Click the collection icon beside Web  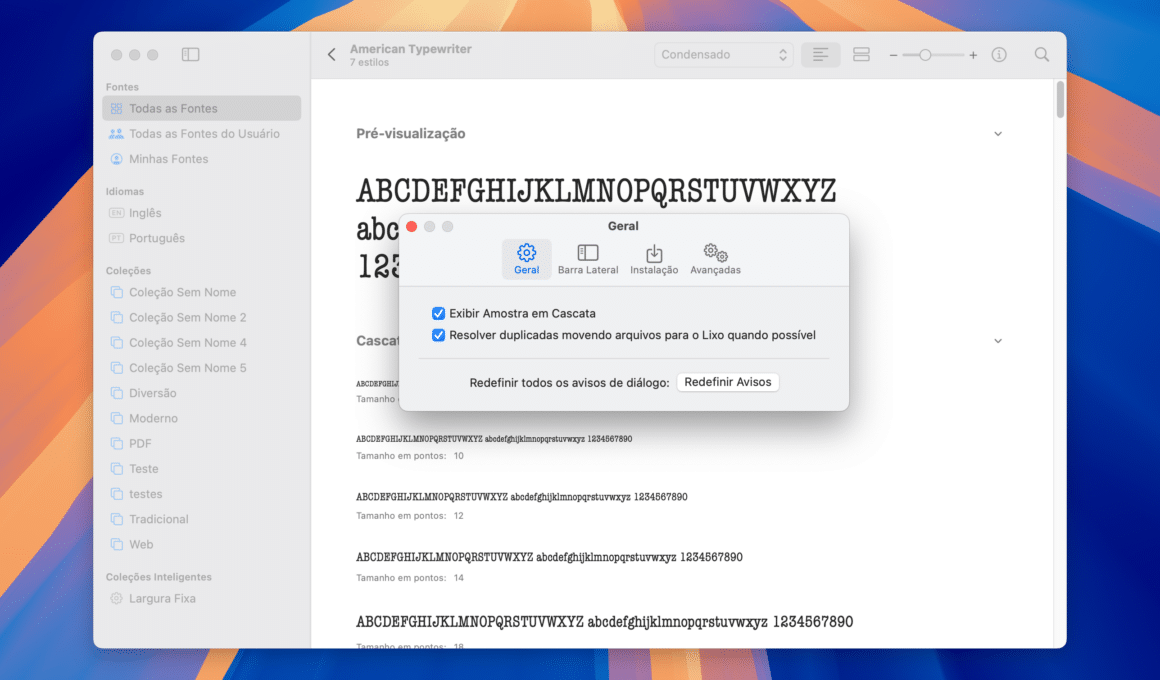pos(116,544)
